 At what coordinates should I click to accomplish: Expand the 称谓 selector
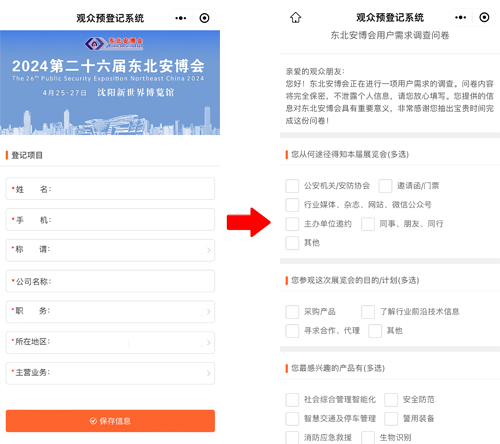[x=110, y=250]
